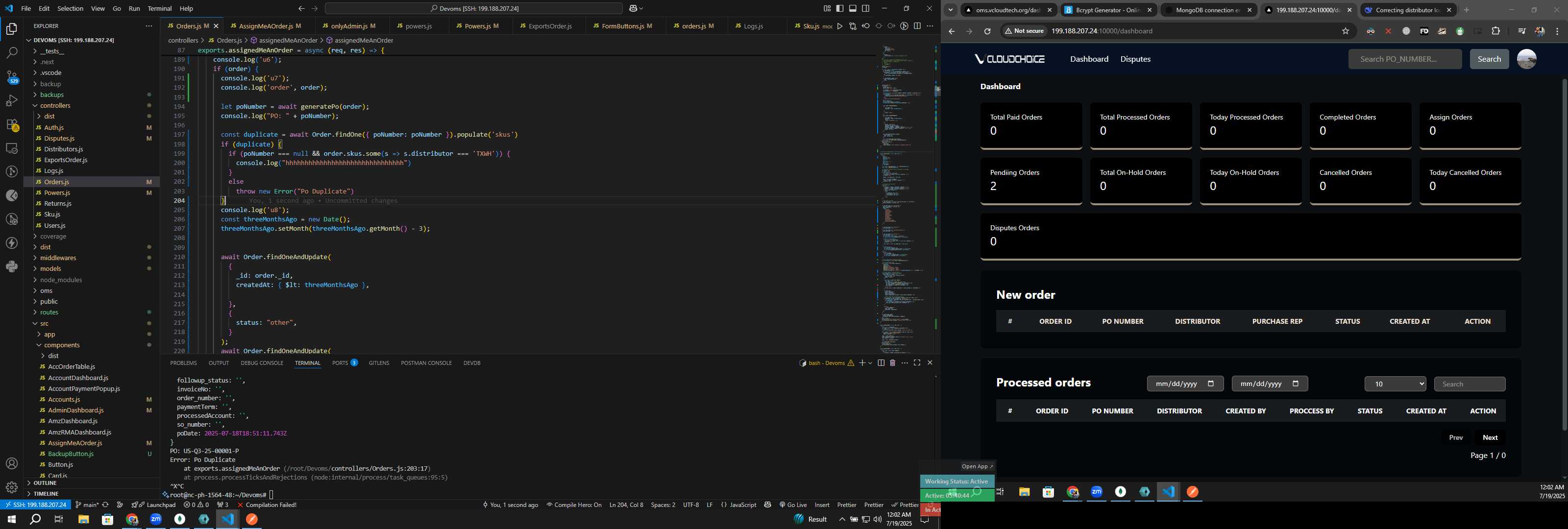Expand the backups folder
Viewport: 1568px width, 529px height.
click(x=52, y=95)
